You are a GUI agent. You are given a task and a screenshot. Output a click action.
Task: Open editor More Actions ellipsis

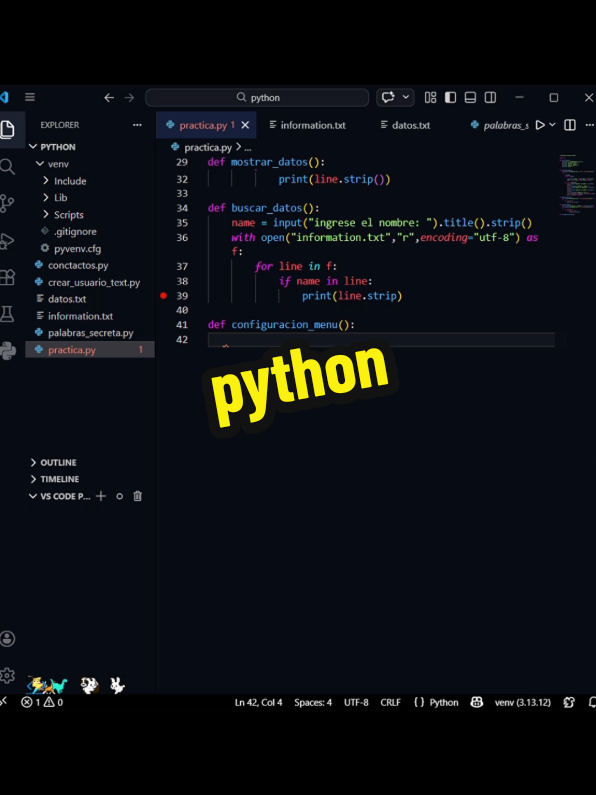[589, 125]
